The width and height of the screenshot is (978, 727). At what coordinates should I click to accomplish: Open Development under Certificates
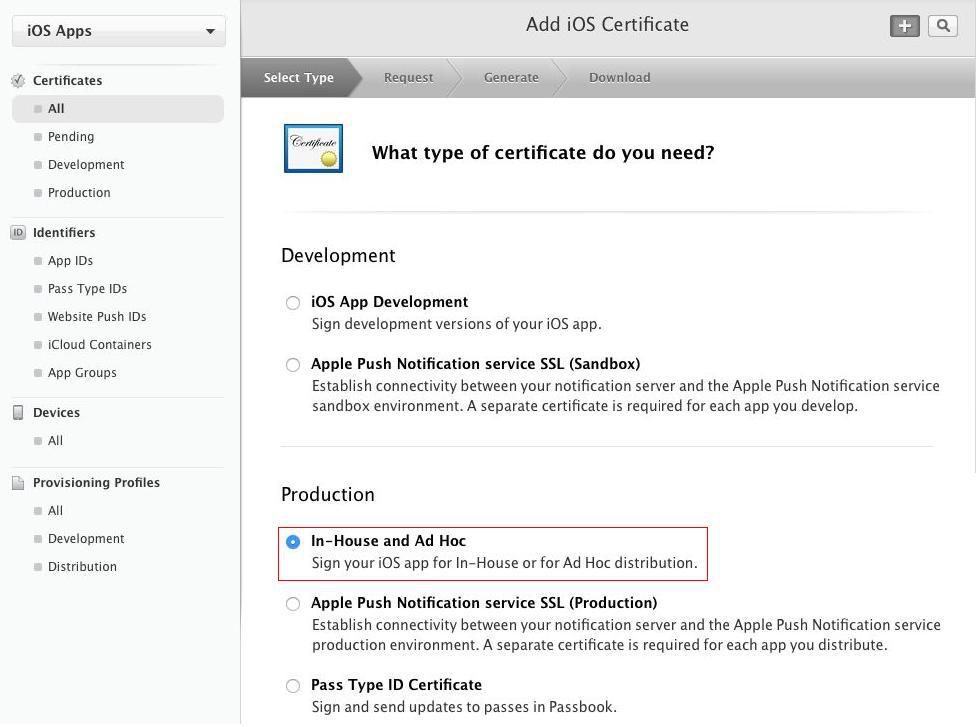coord(86,165)
